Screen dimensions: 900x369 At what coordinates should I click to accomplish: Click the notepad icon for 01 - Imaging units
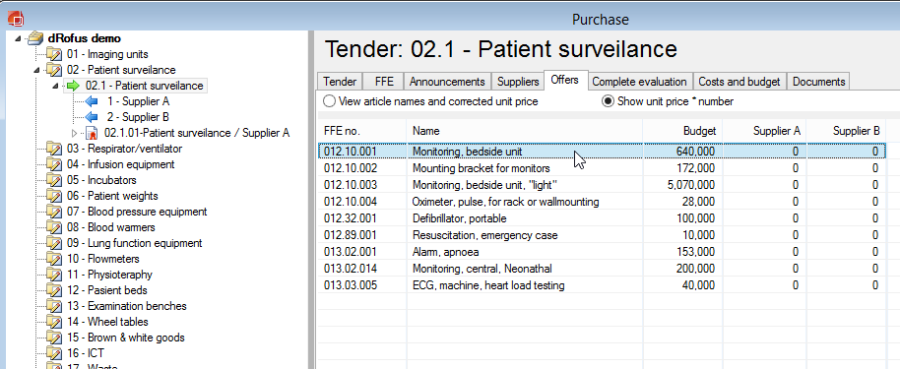click(54, 55)
